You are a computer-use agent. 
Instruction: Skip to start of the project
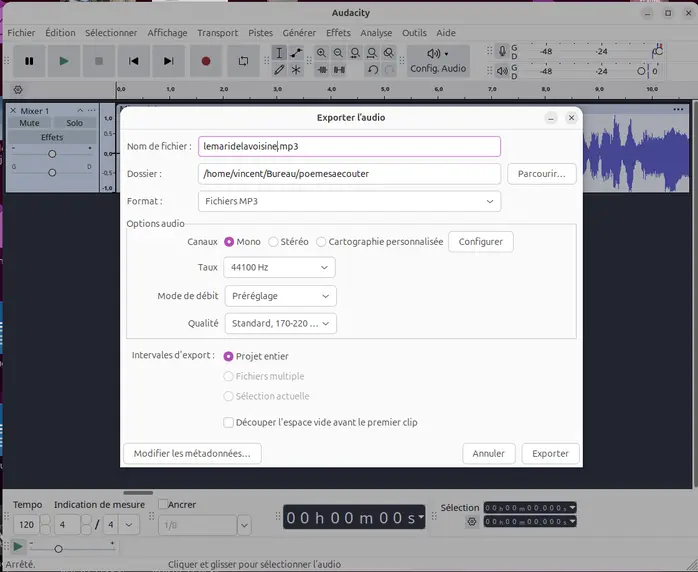click(134, 61)
